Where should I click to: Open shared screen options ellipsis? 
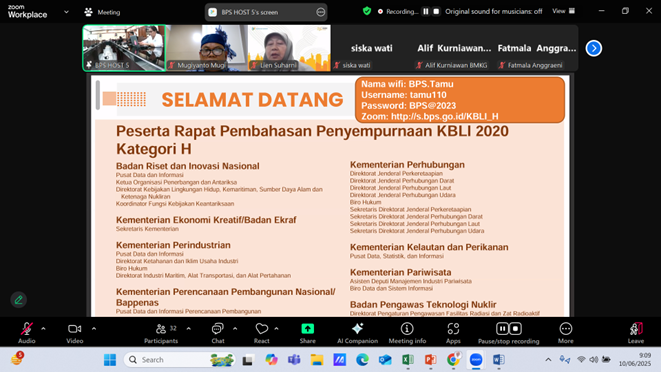coord(320,12)
